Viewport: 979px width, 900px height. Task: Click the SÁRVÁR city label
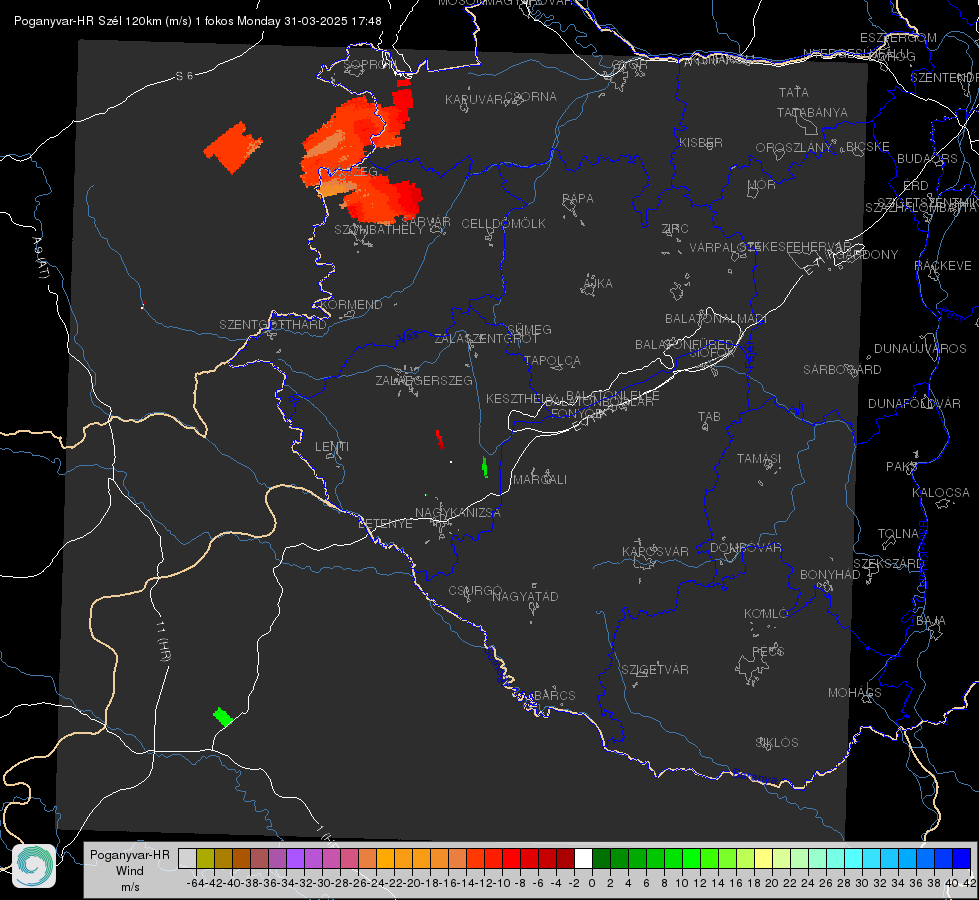(426, 221)
